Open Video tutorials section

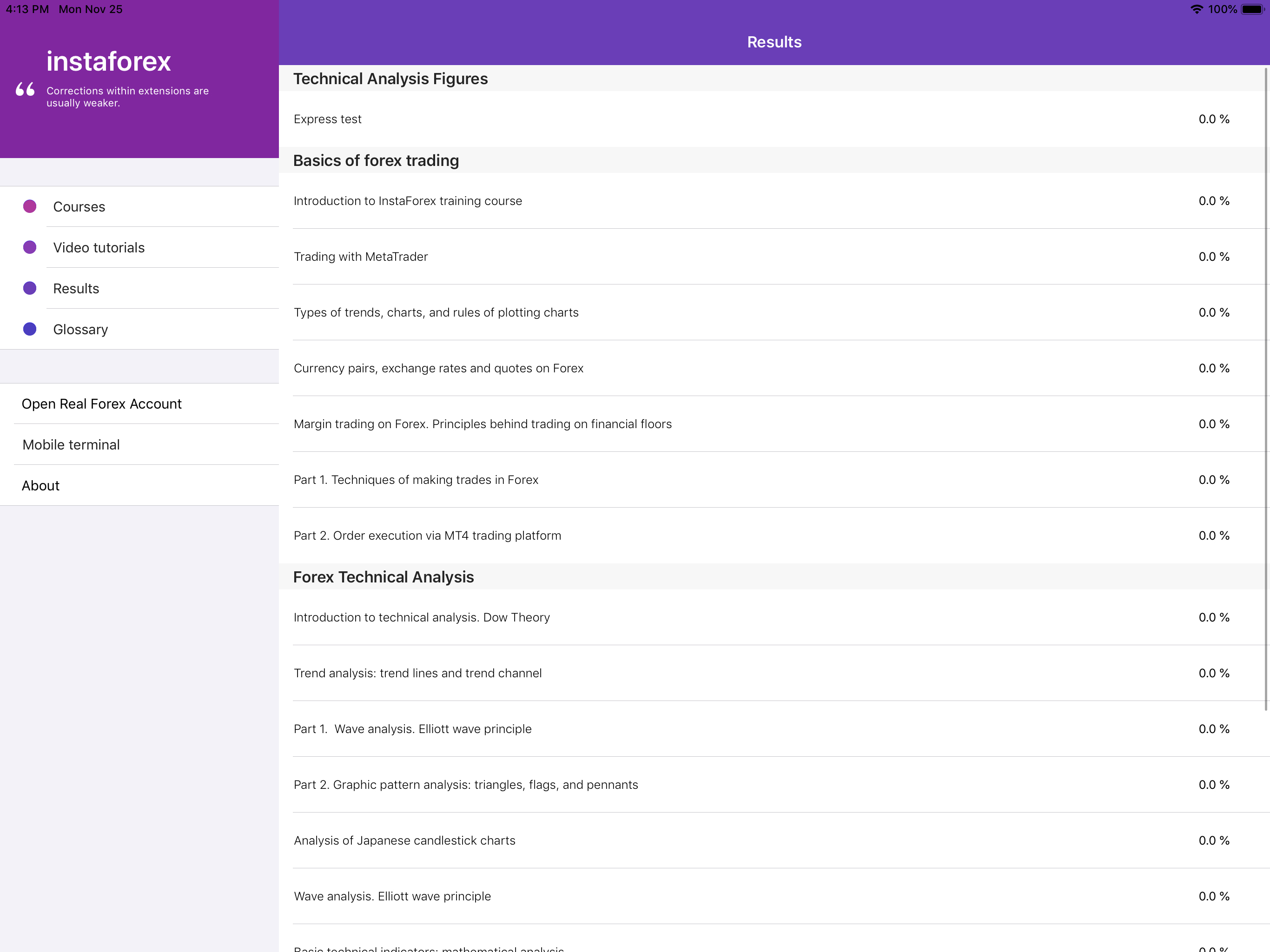tap(99, 247)
